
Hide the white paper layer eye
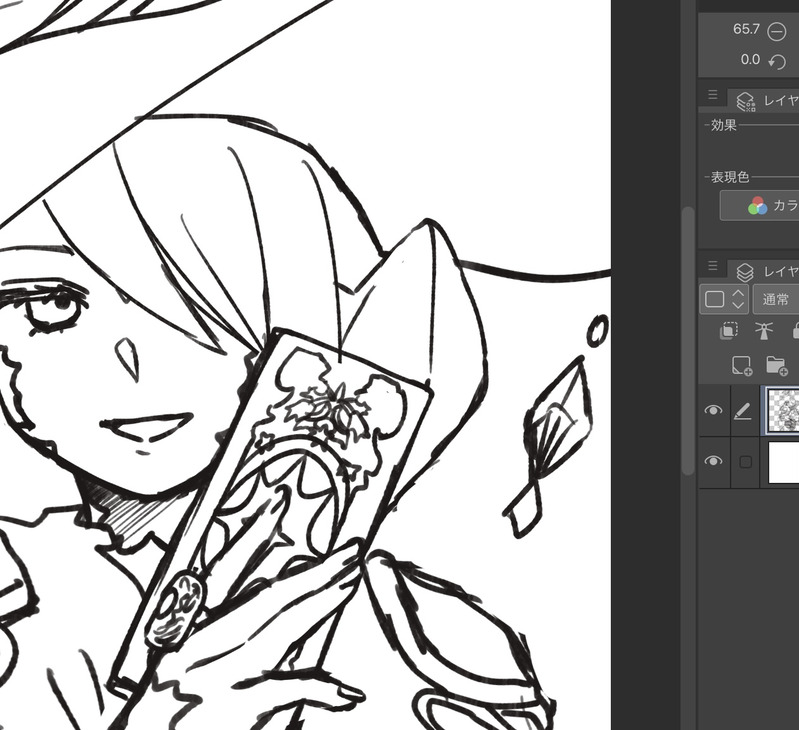[713, 461]
